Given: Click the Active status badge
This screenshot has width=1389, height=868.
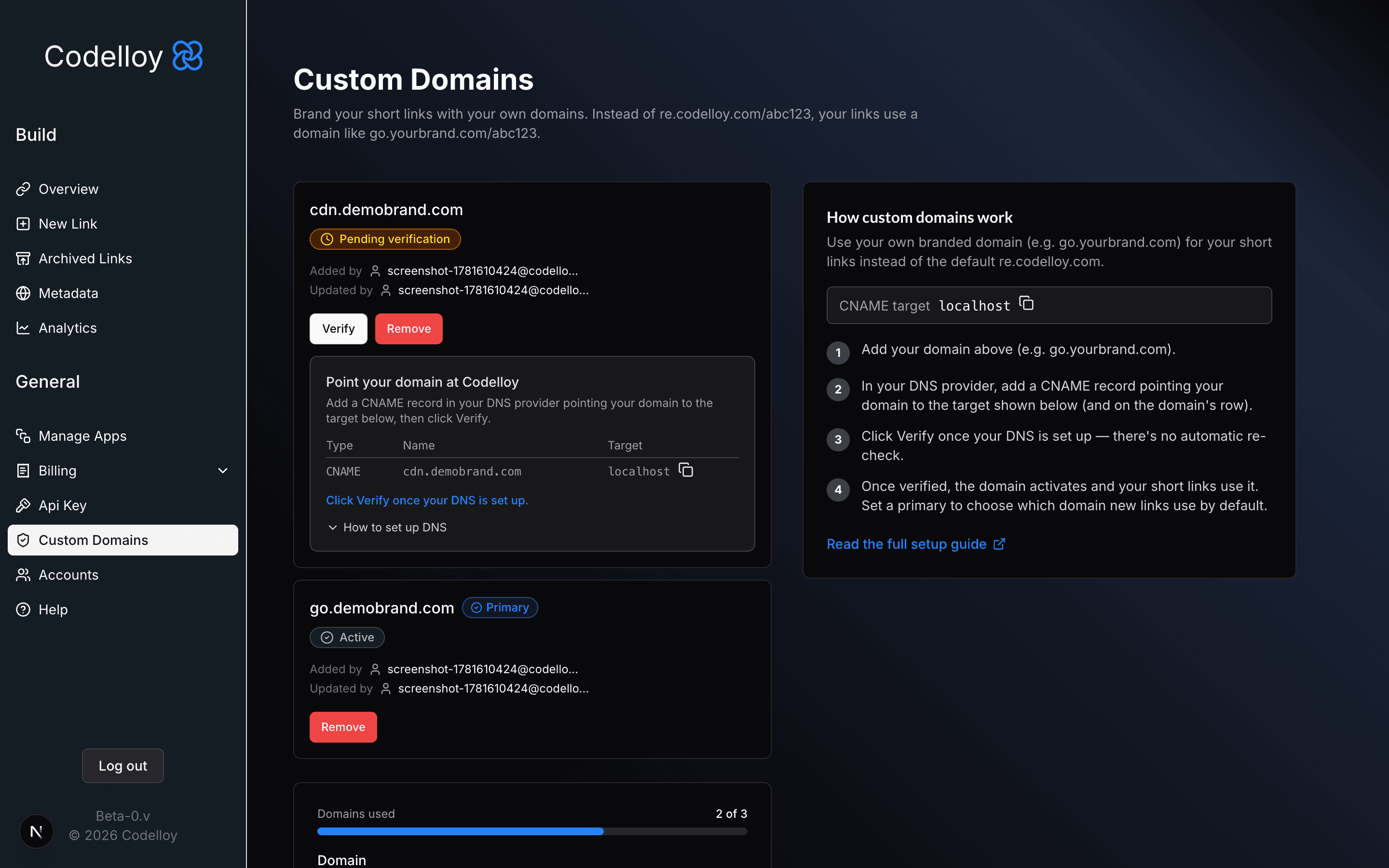Looking at the screenshot, I should click(x=347, y=637).
